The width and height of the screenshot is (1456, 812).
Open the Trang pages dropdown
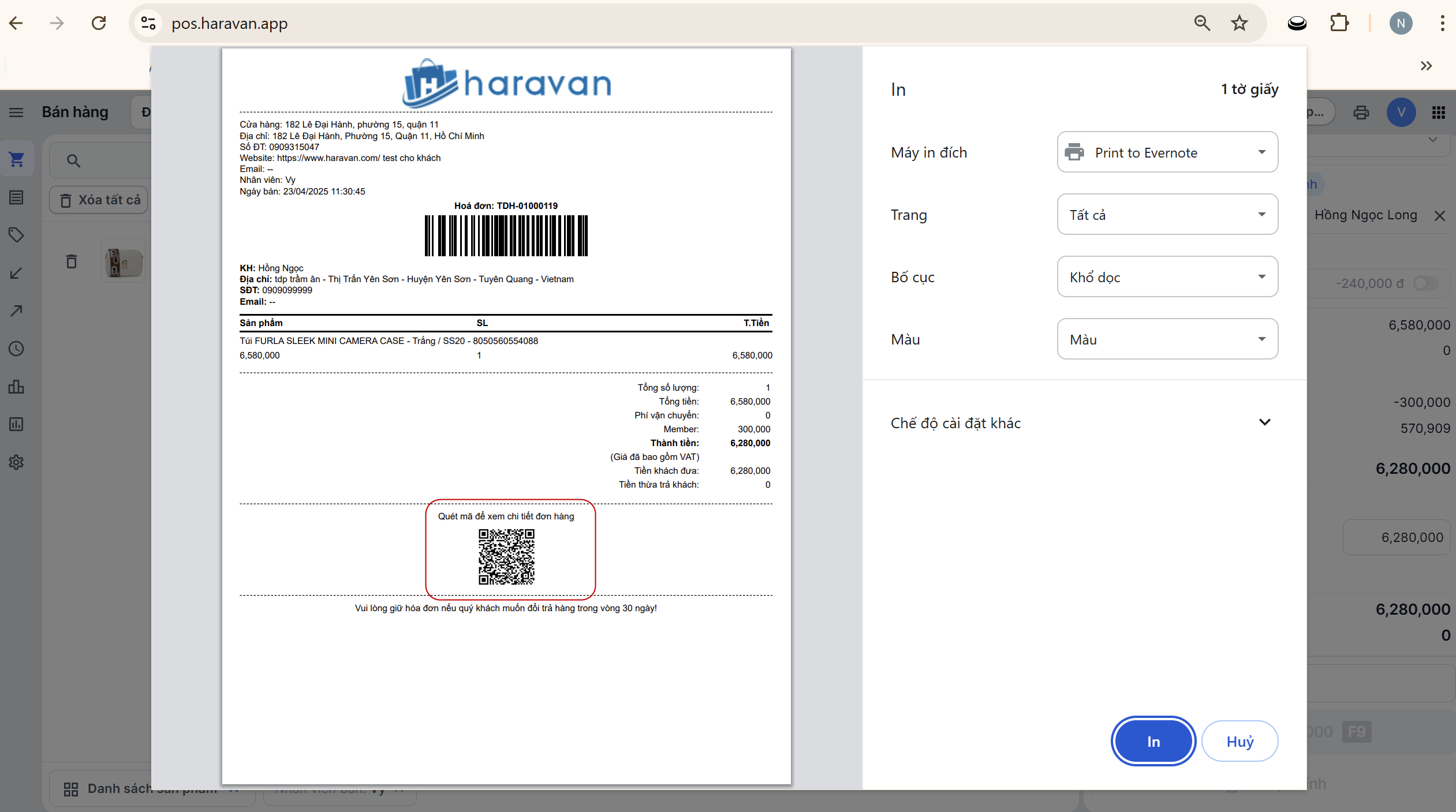click(x=1167, y=215)
